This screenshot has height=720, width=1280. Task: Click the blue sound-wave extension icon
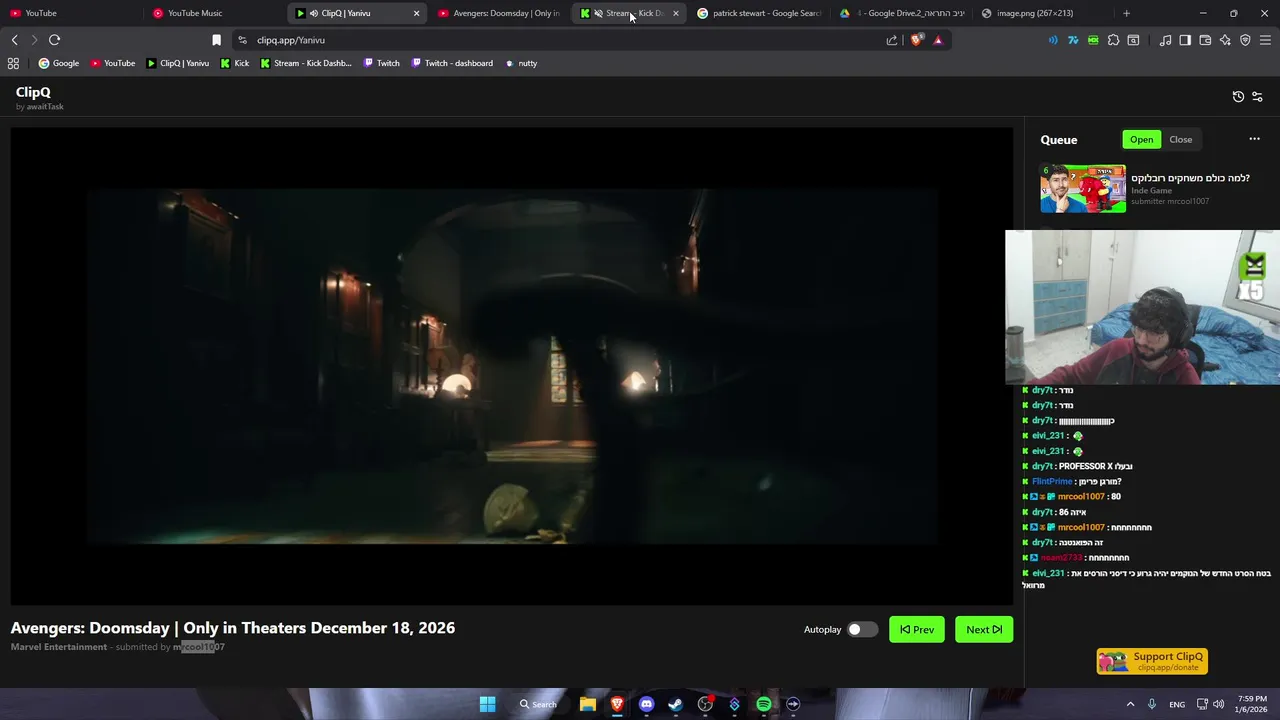click(x=1053, y=40)
